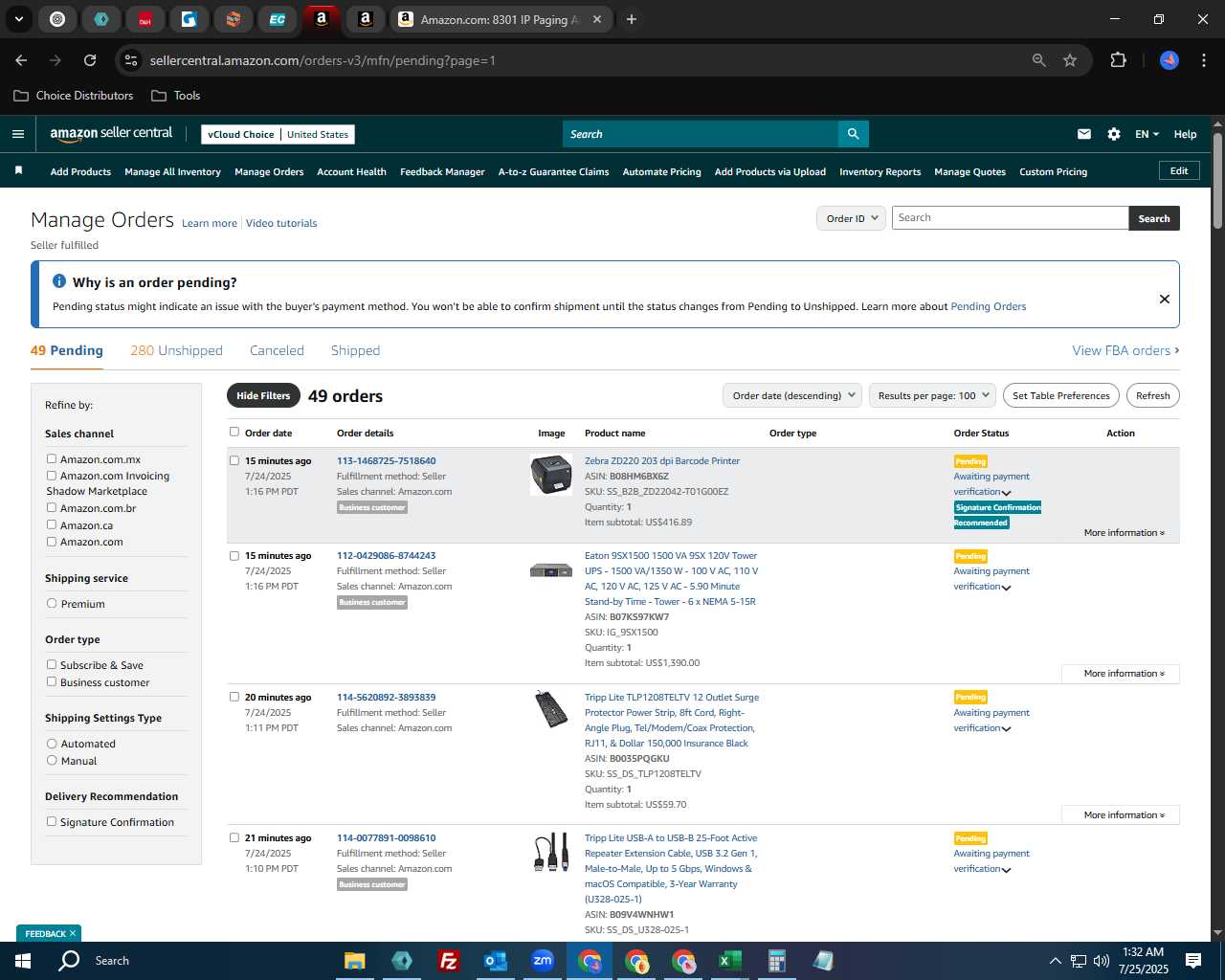Select the Manual shipping settings radio

(x=52, y=761)
